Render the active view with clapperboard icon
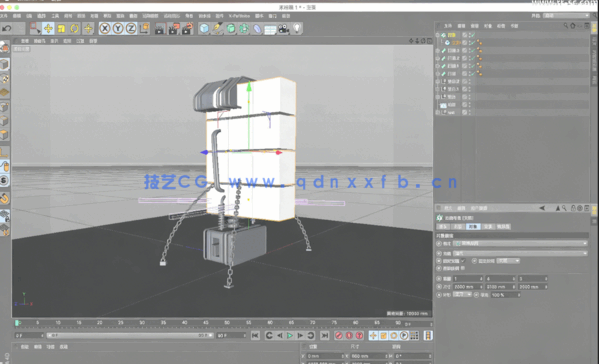The width and height of the screenshot is (599, 364). [160, 29]
